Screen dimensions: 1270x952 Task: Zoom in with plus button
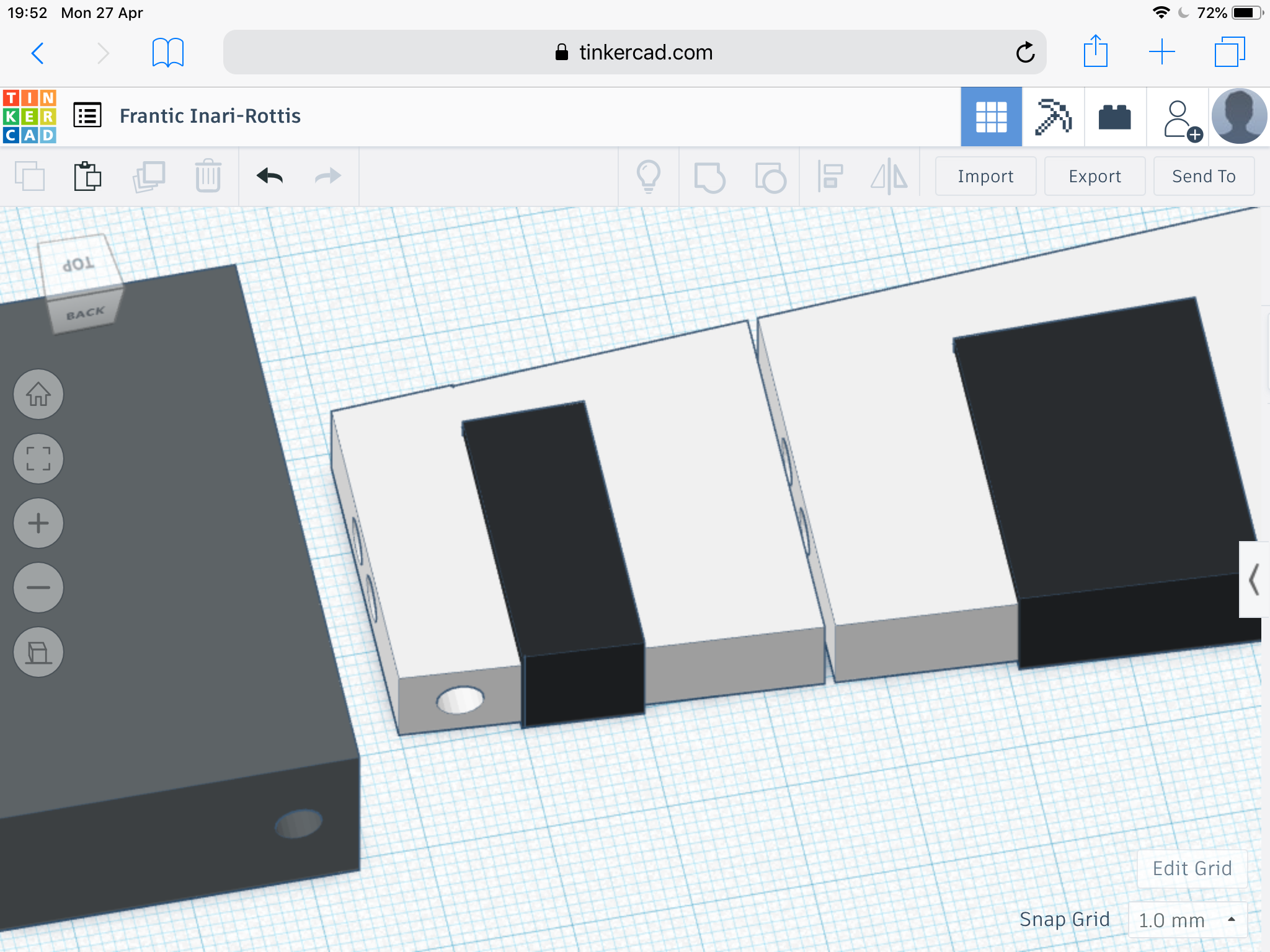pyautogui.click(x=38, y=523)
